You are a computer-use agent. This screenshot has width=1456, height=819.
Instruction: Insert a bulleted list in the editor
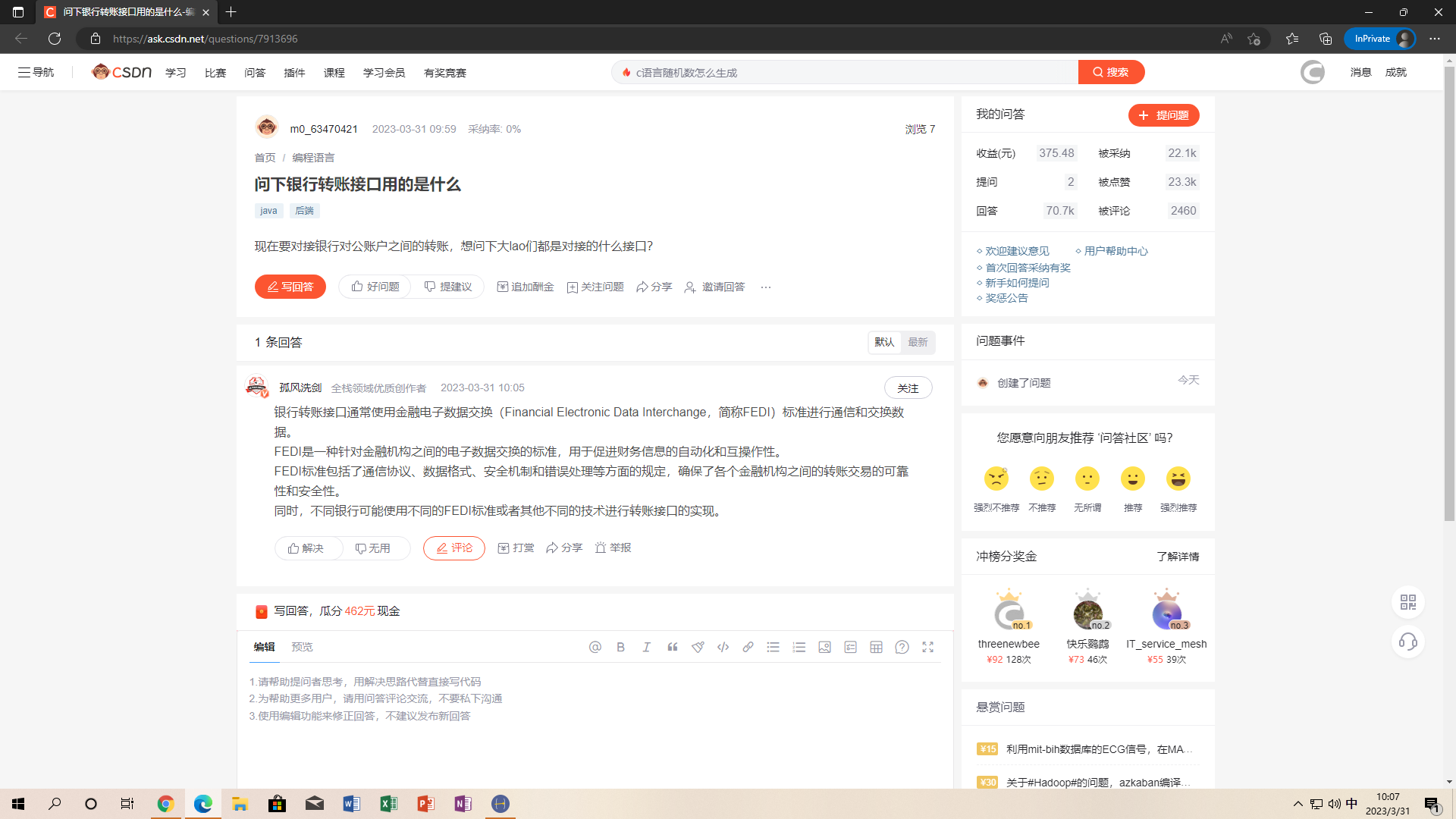point(773,647)
